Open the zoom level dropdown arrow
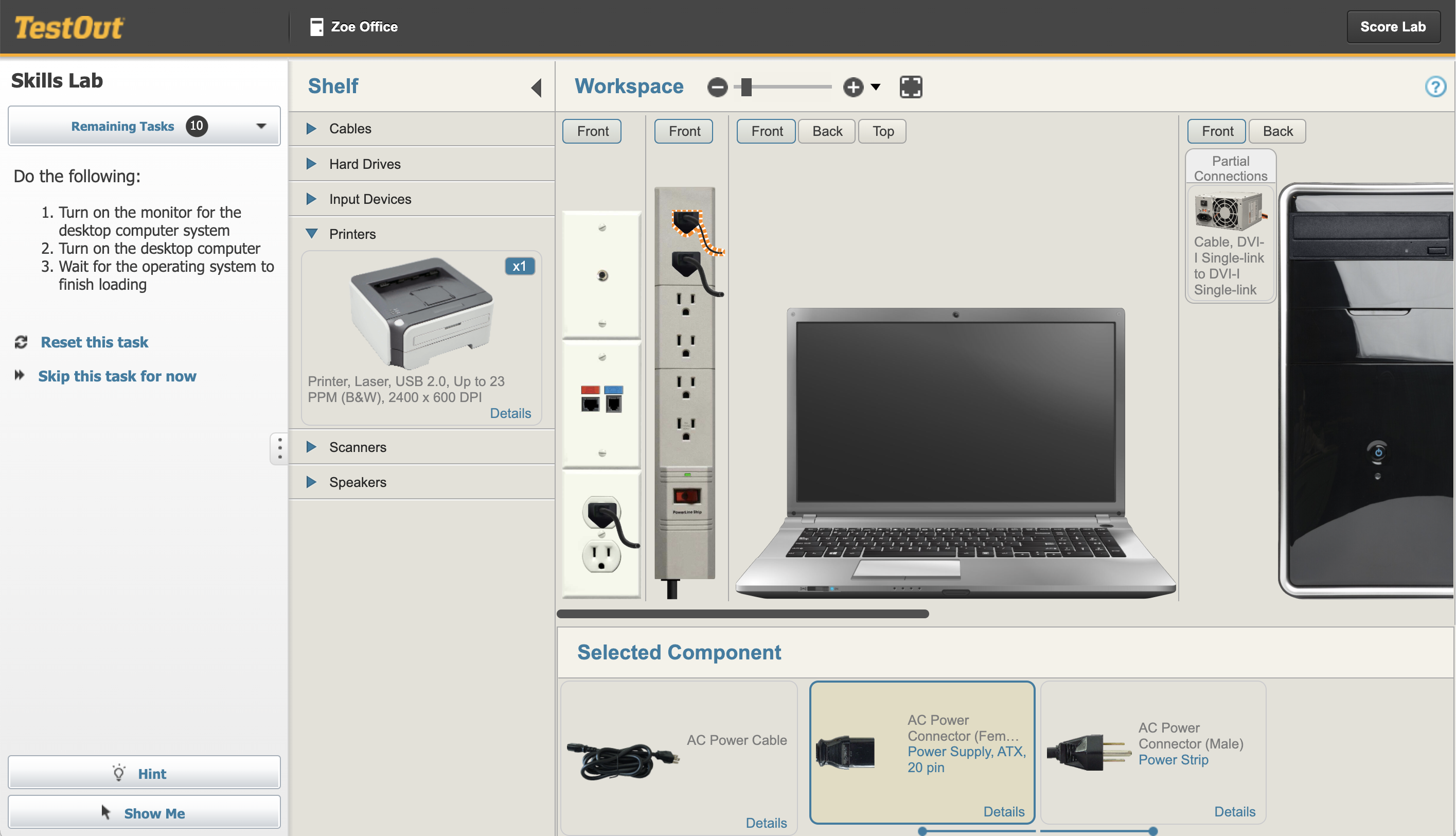This screenshot has width=1456, height=836. pos(876,88)
